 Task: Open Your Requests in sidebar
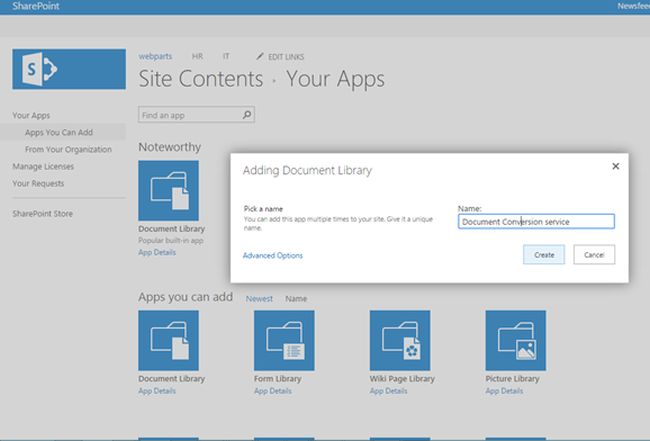pyautogui.click(x=38, y=183)
